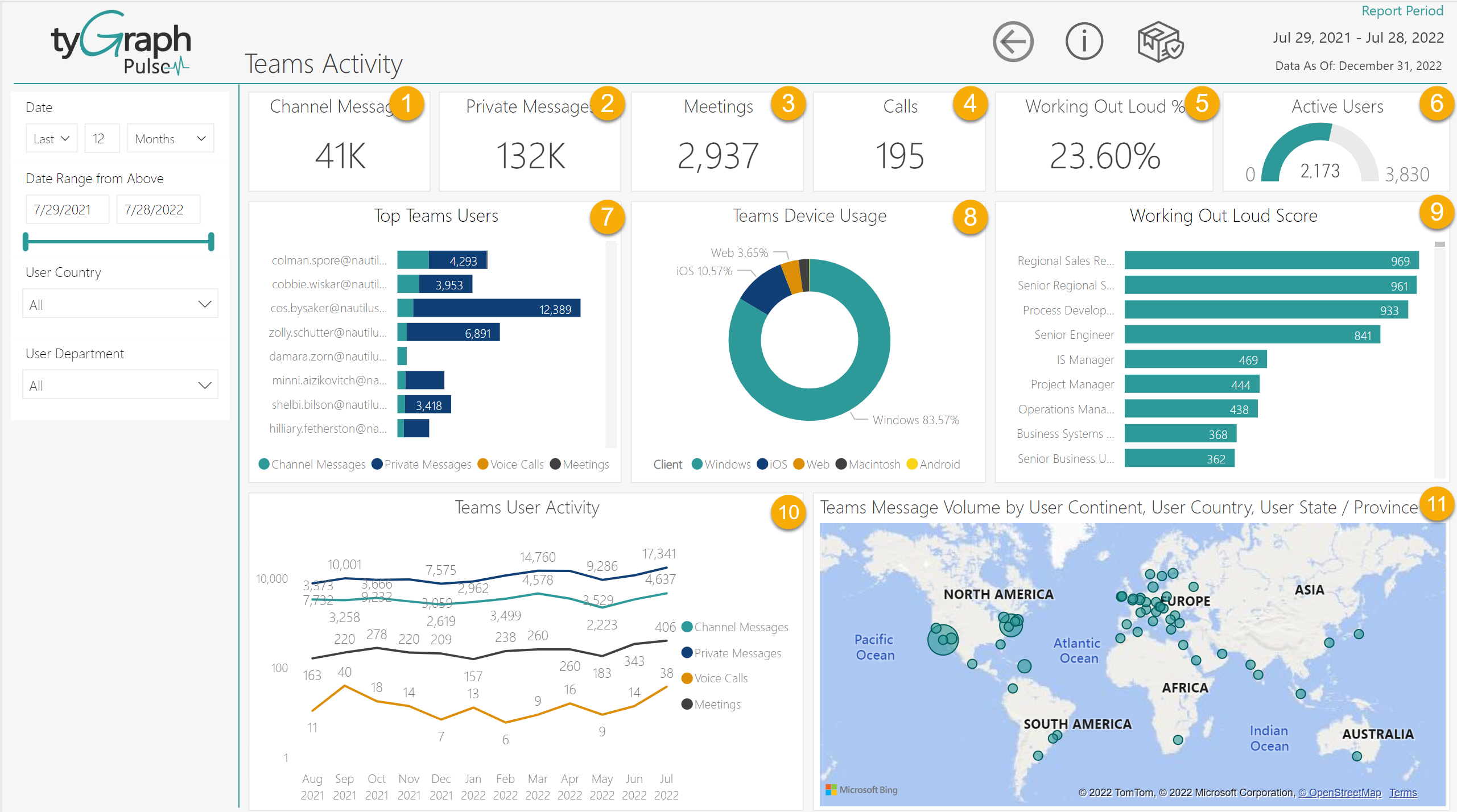This screenshot has height=812, width=1457.
Task: Click numbered badge 7 on Top Teams Users
Action: tap(607, 217)
